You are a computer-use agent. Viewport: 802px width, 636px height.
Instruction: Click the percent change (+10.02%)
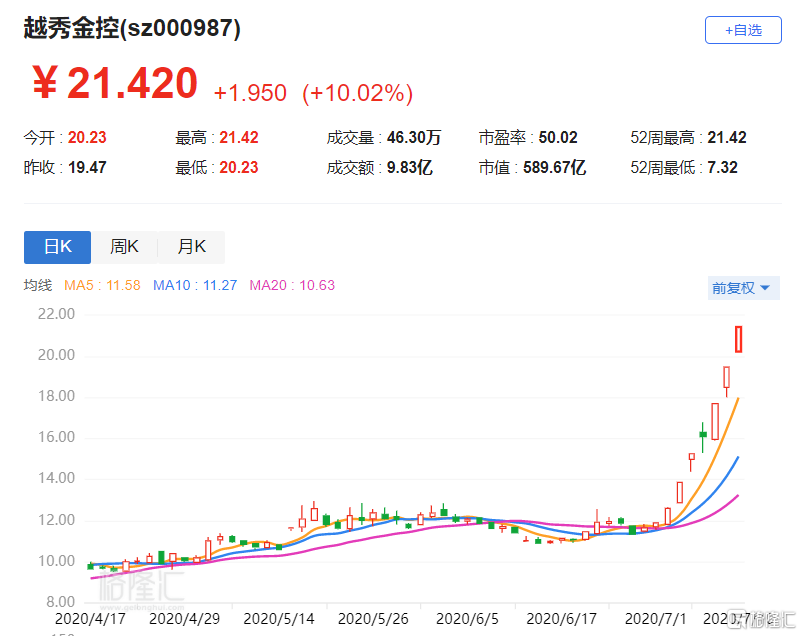coord(358,94)
